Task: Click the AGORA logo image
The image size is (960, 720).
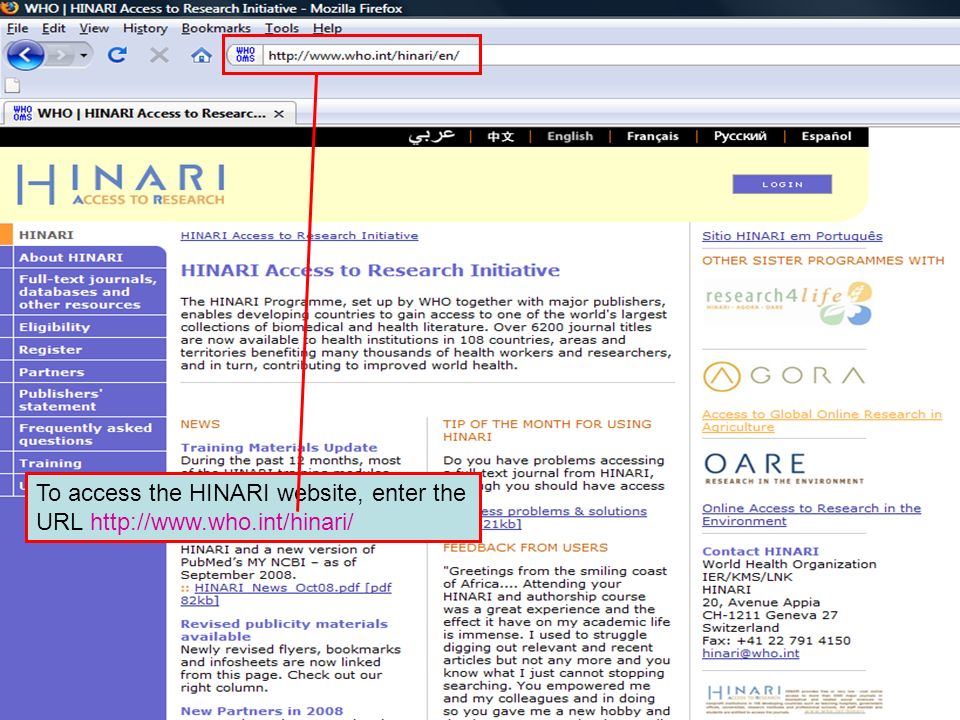Action: (x=784, y=376)
